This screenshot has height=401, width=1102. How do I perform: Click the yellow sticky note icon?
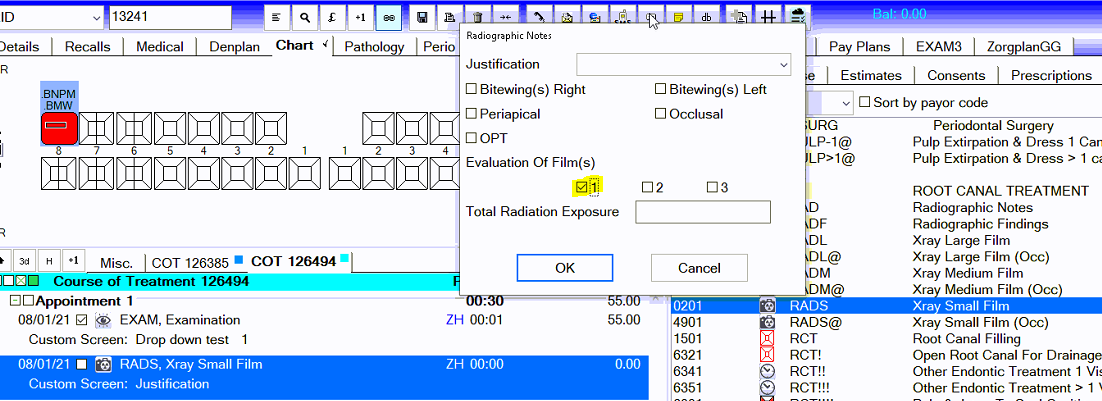[679, 17]
